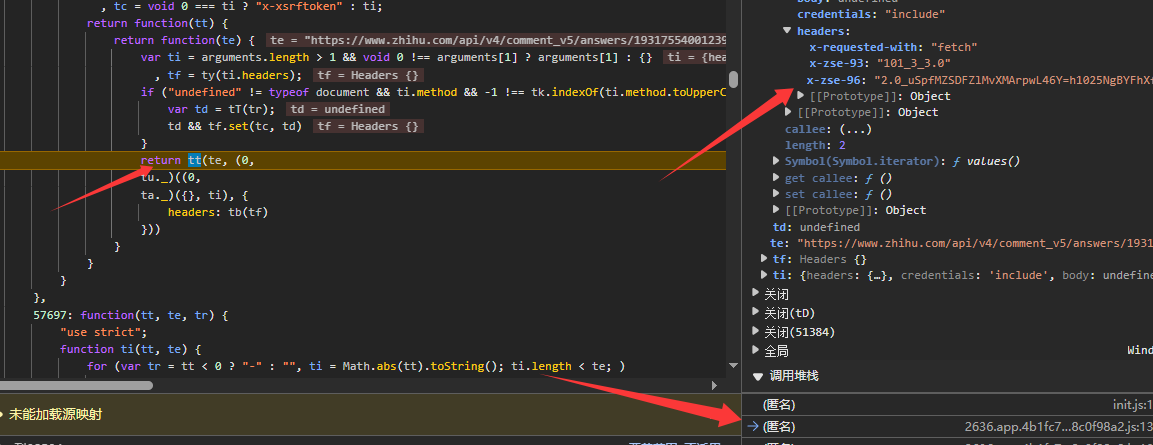The image size is (1153, 445).
Task: Click the horizontal scroll-right arrow
Action: (714, 385)
